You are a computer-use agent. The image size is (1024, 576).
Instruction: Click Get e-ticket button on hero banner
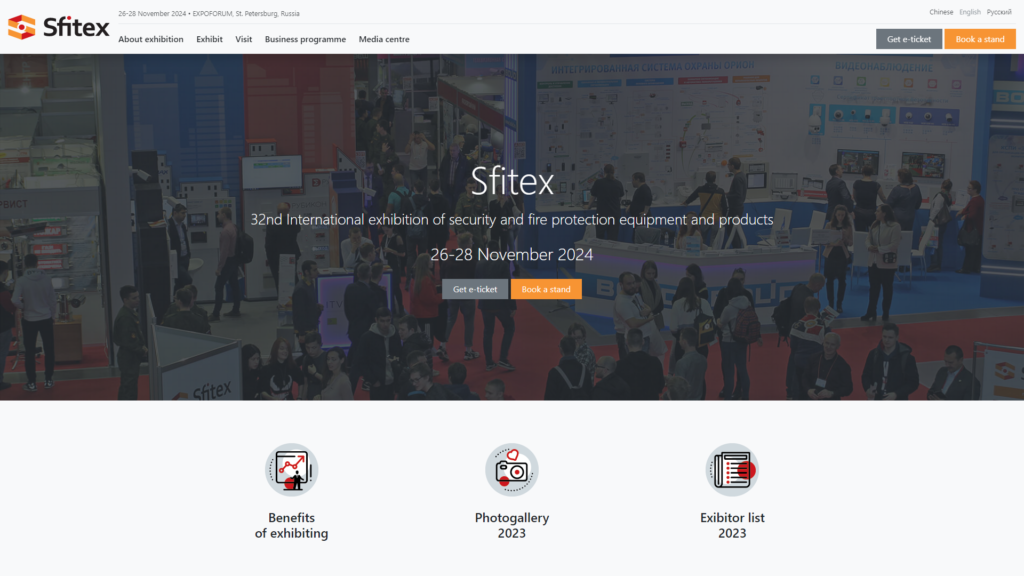coord(475,289)
